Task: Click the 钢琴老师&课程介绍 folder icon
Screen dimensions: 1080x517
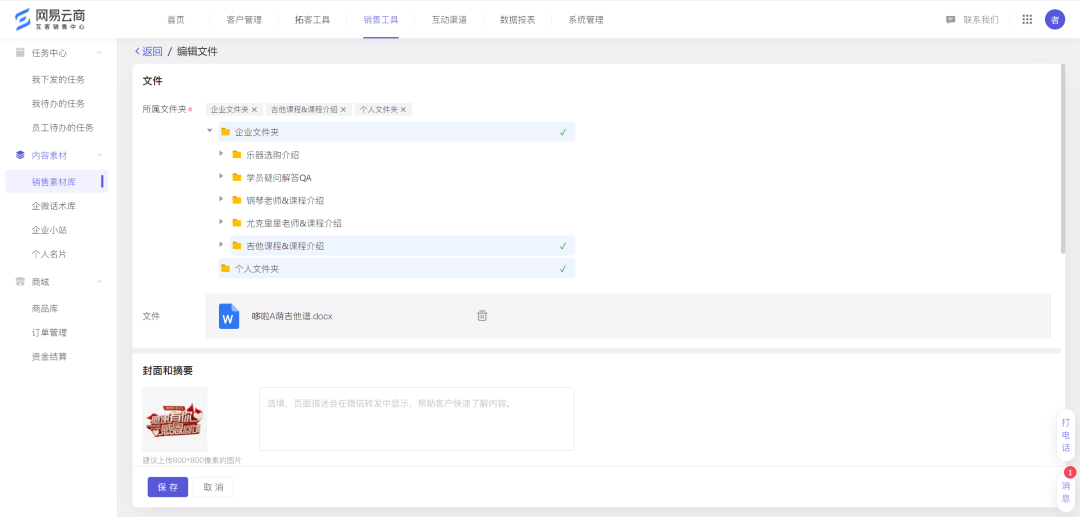Action: 237,200
